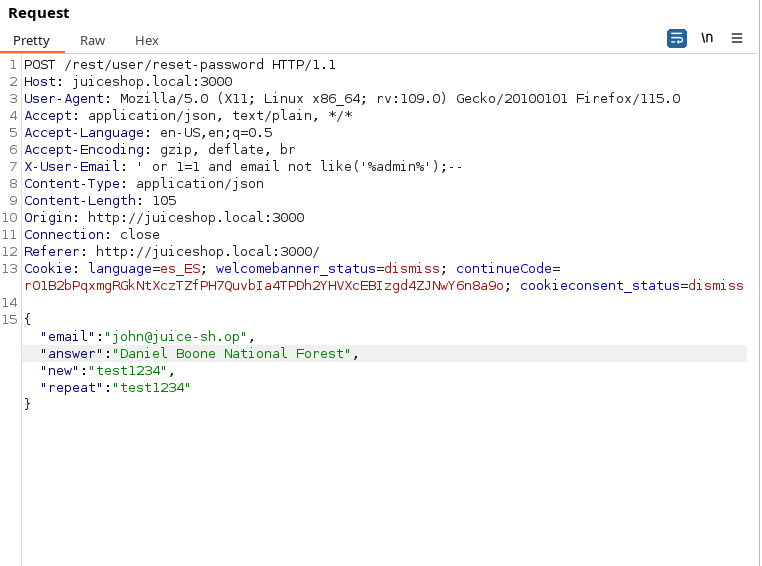
Task: Click the welcomebanner_status cookie name
Action: pyautogui.click(x=296, y=269)
